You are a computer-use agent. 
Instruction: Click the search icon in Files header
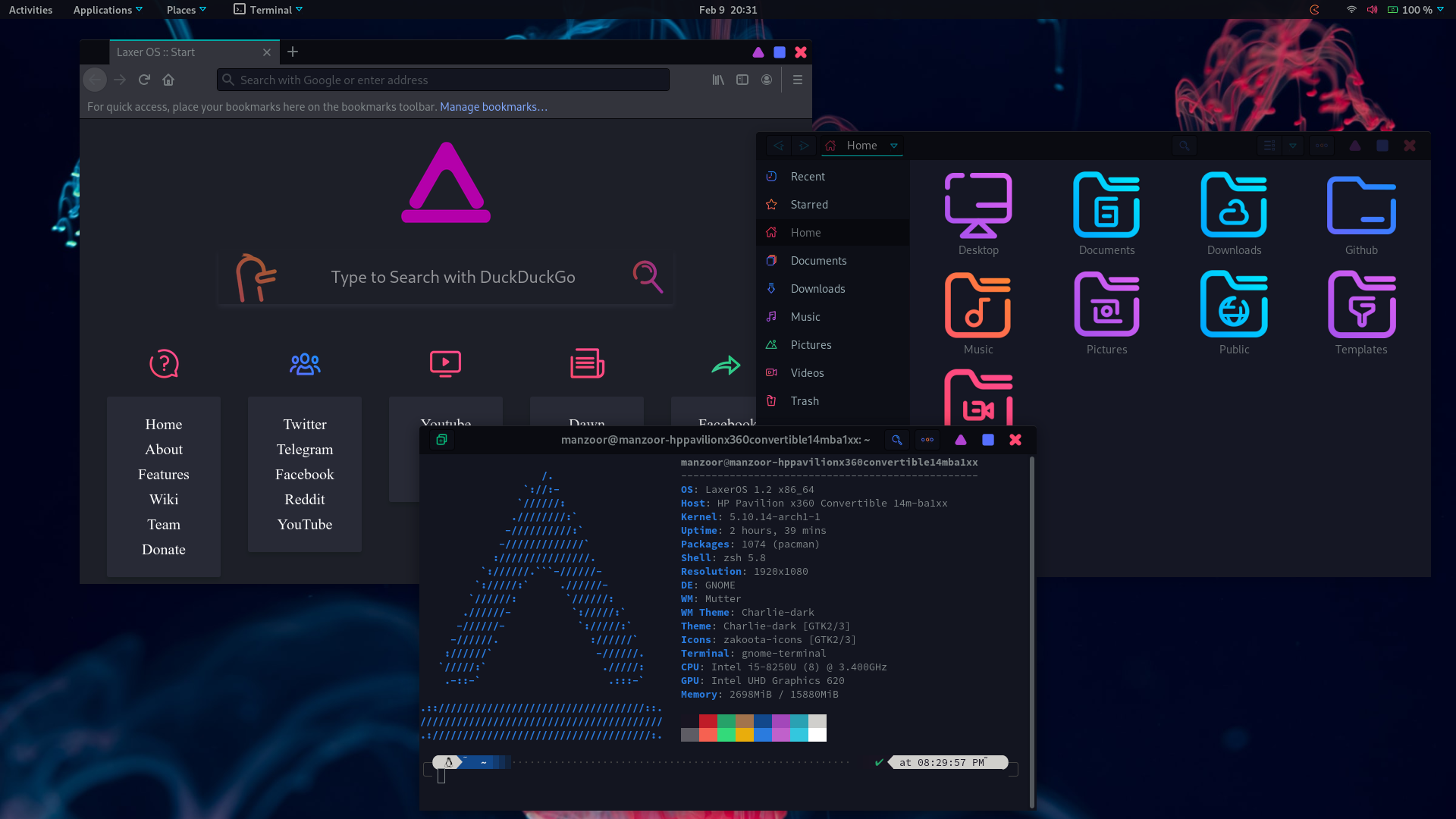point(1184,146)
